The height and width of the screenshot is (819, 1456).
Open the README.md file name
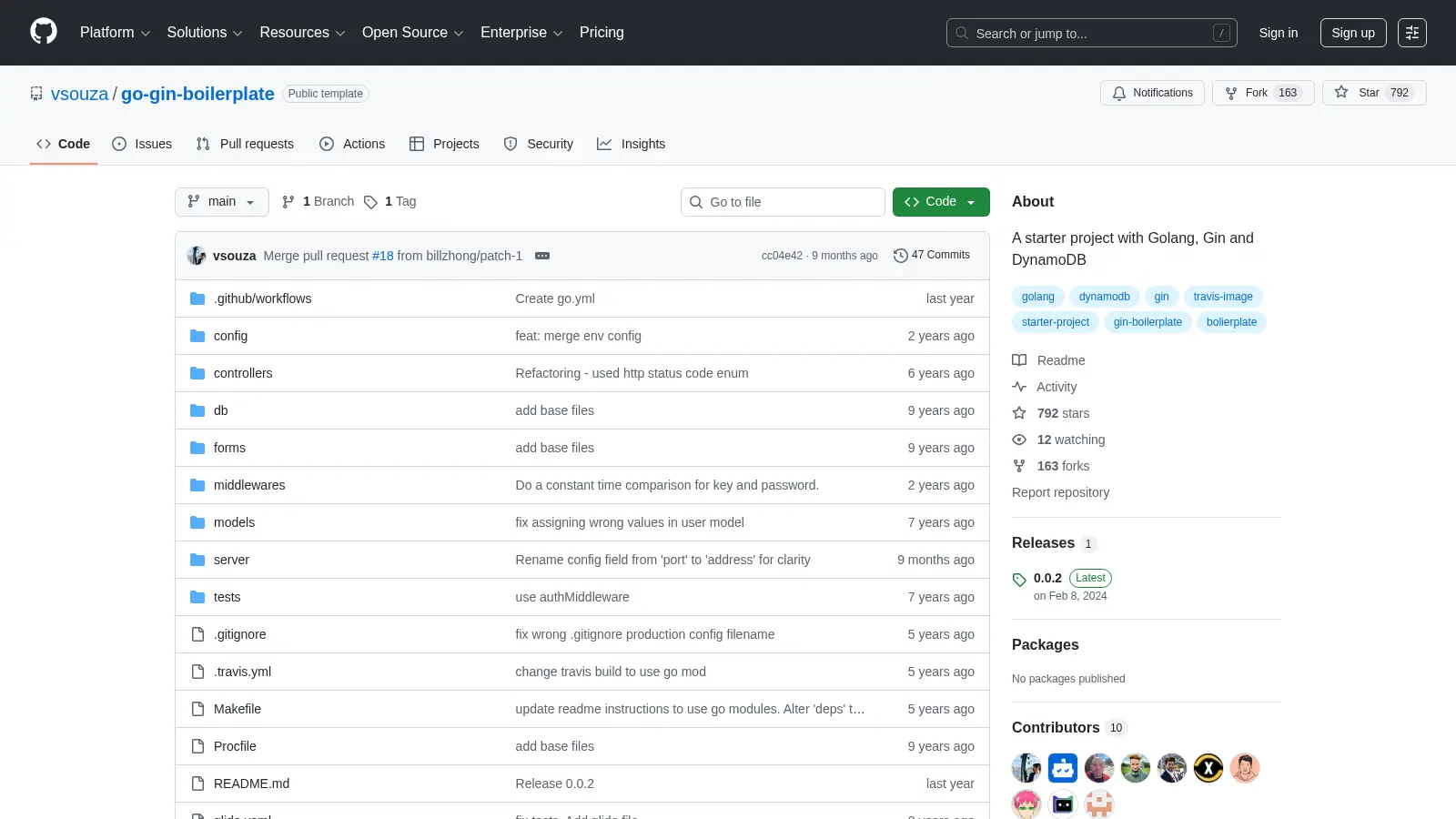pyautogui.click(x=251, y=784)
